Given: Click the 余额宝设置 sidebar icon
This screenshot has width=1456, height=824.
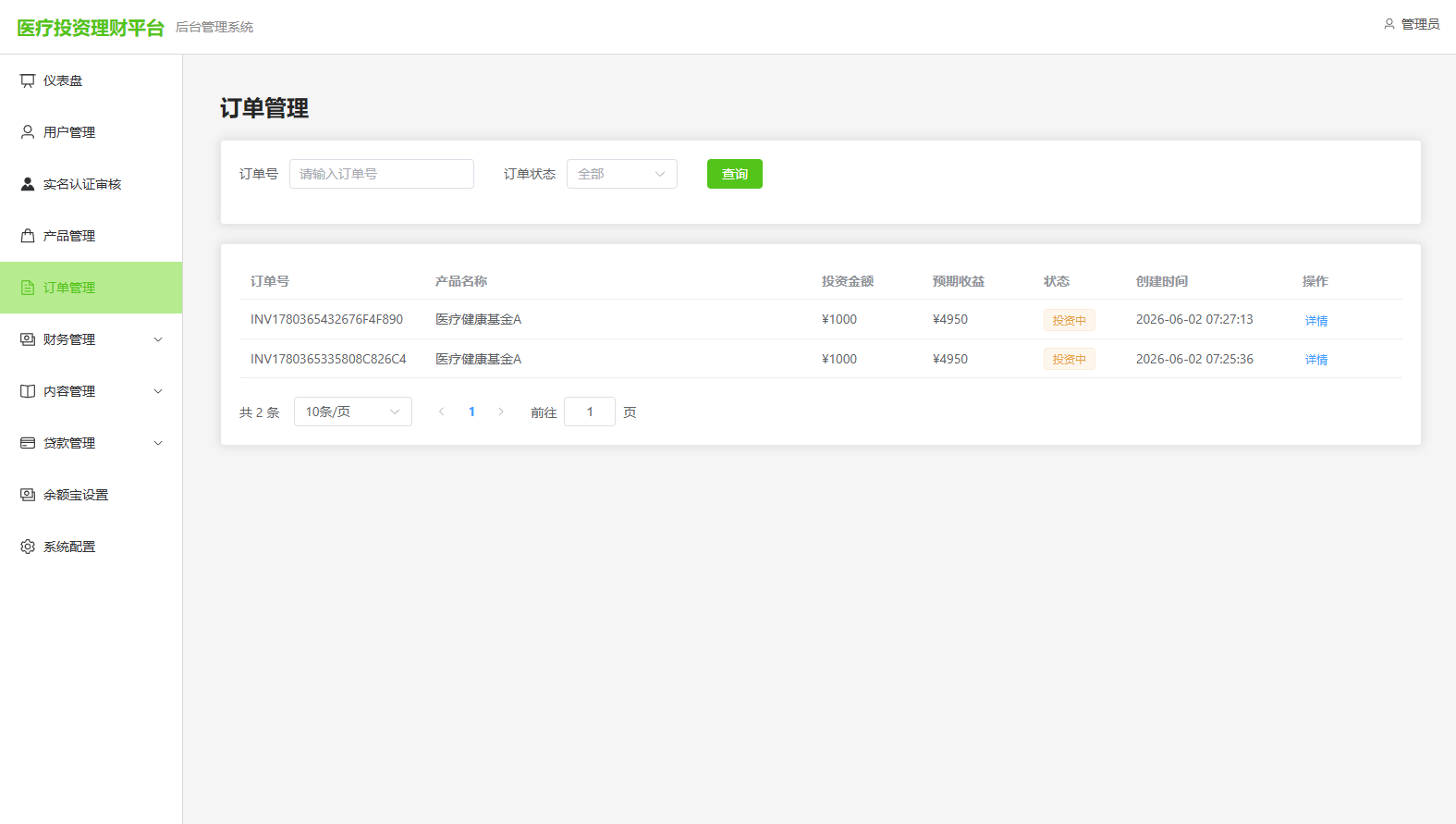Looking at the screenshot, I should (x=28, y=495).
